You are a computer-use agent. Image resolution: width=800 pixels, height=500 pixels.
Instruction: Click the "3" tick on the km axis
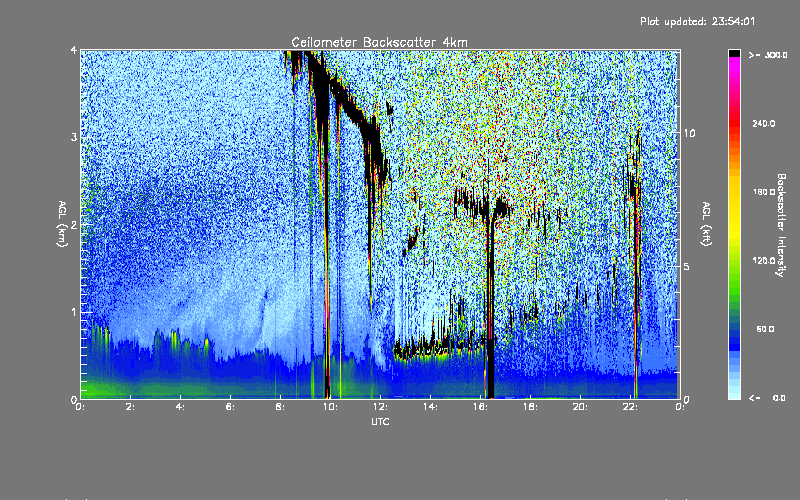point(74,137)
